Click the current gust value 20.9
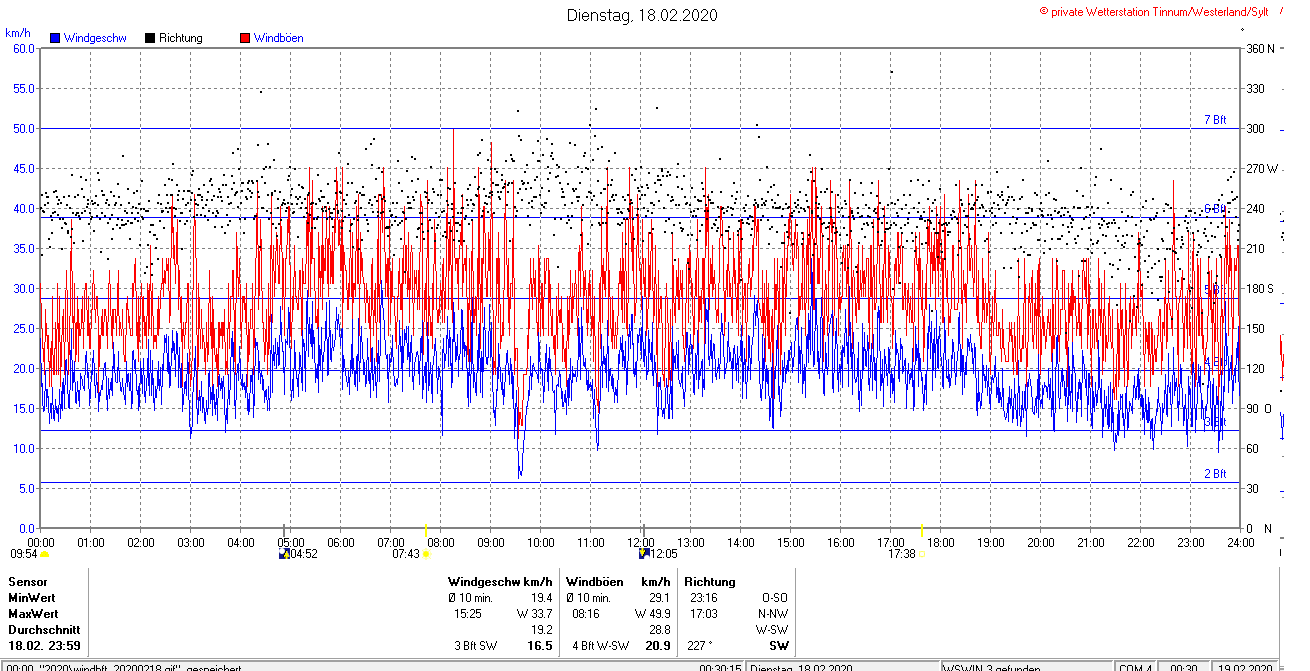Image resolution: width=1310 pixels, height=671 pixels. point(657,646)
